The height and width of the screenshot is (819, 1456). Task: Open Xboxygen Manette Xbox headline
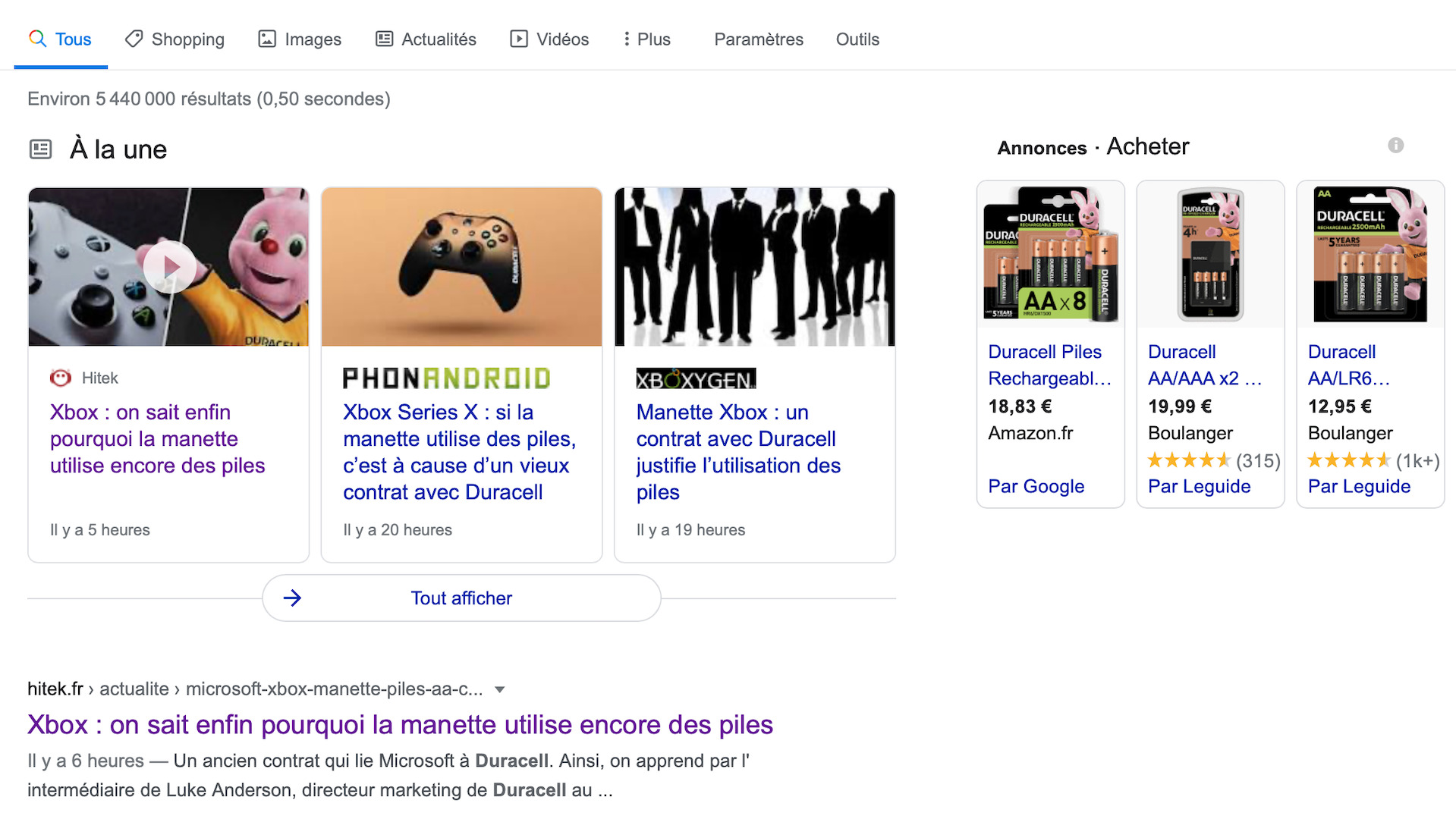click(x=738, y=452)
